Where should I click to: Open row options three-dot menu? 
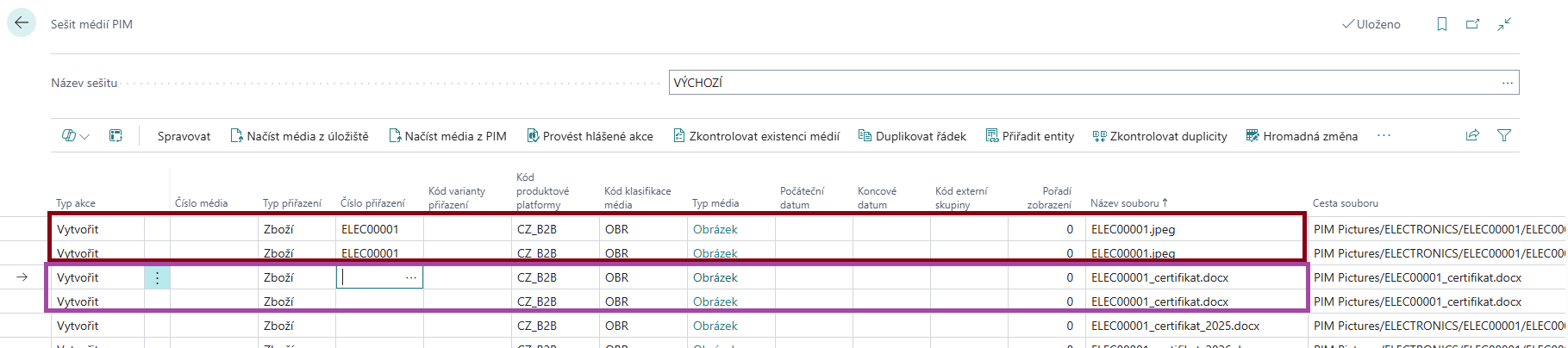pyautogui.click(x=157, y=277)
